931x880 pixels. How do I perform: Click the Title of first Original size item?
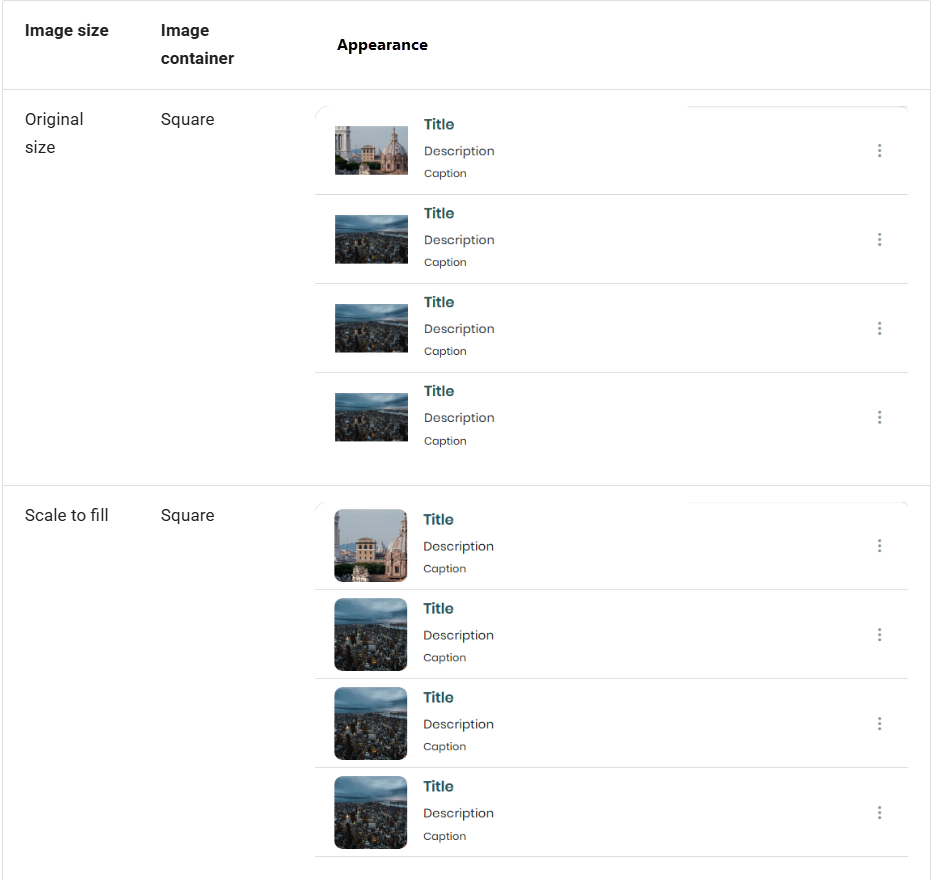439,125
